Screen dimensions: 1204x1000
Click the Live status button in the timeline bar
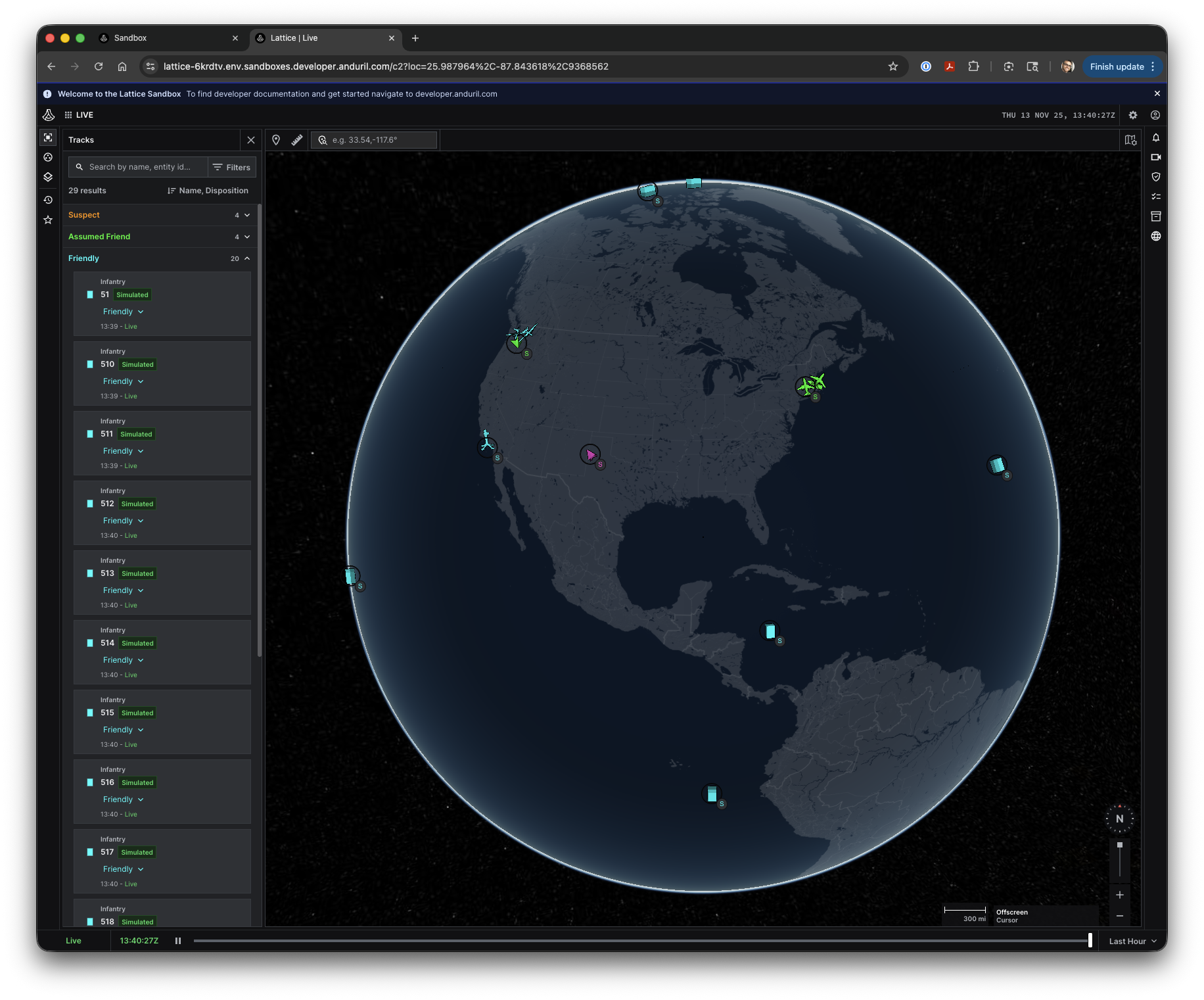74,941
